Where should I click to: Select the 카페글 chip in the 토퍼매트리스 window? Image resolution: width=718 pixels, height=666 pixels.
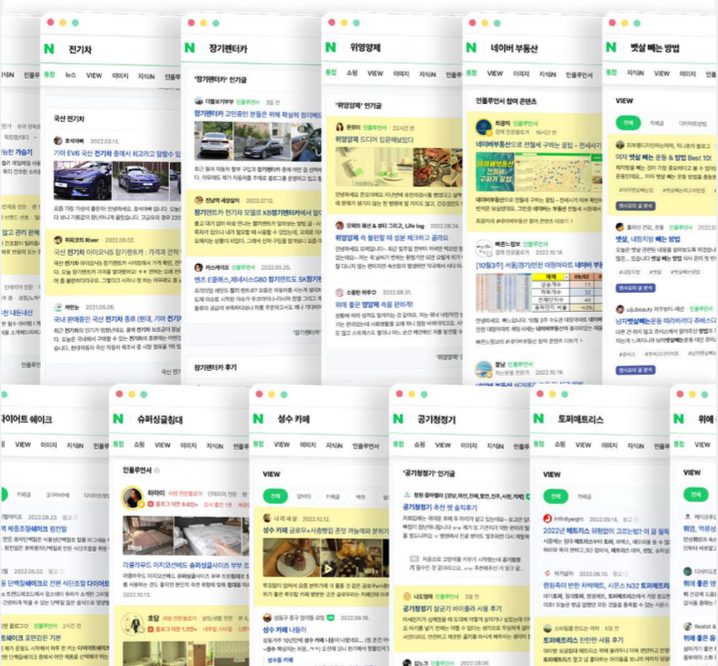point(584,497)
